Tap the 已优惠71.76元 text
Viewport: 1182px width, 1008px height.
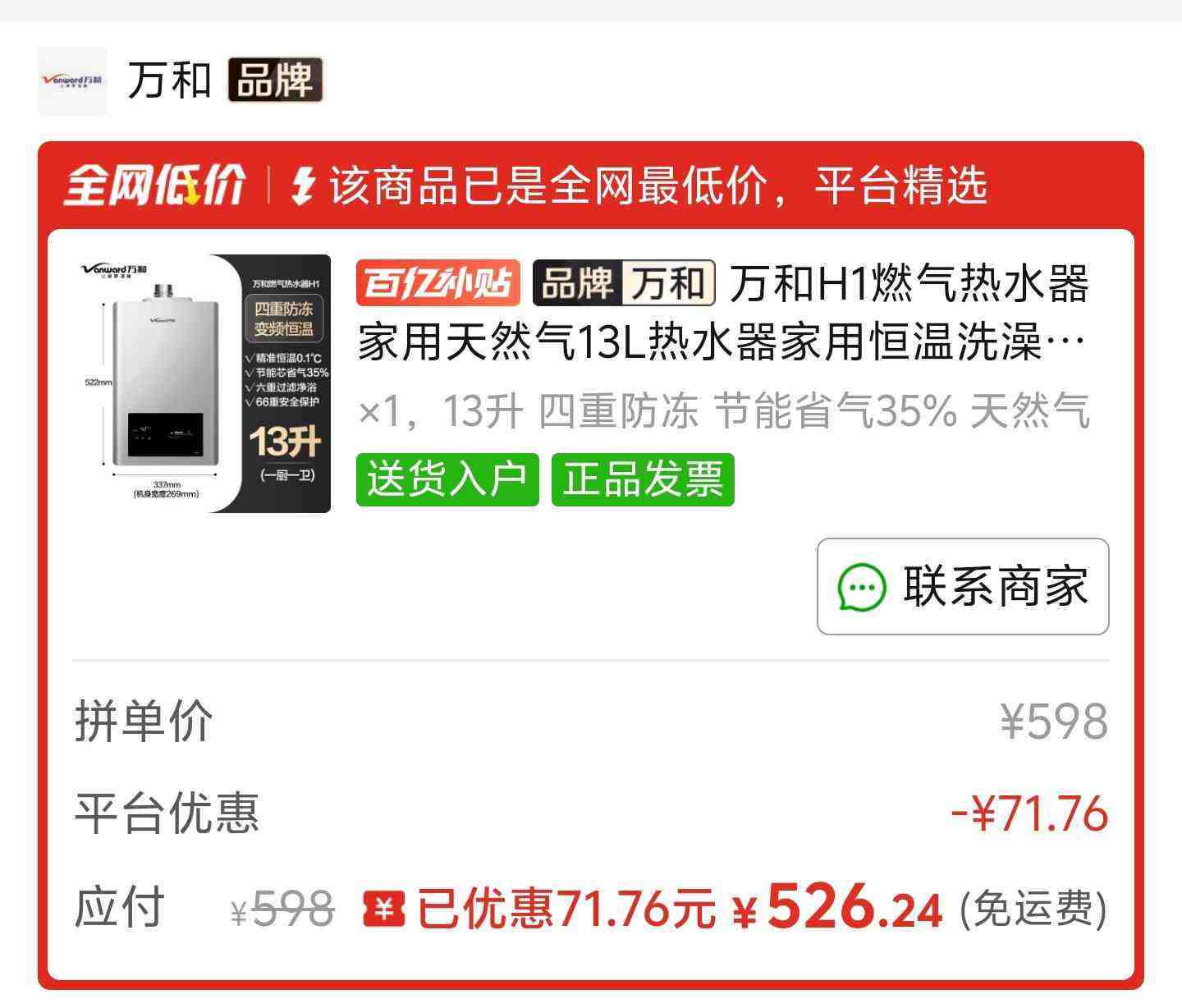click(x=566, y=909)
